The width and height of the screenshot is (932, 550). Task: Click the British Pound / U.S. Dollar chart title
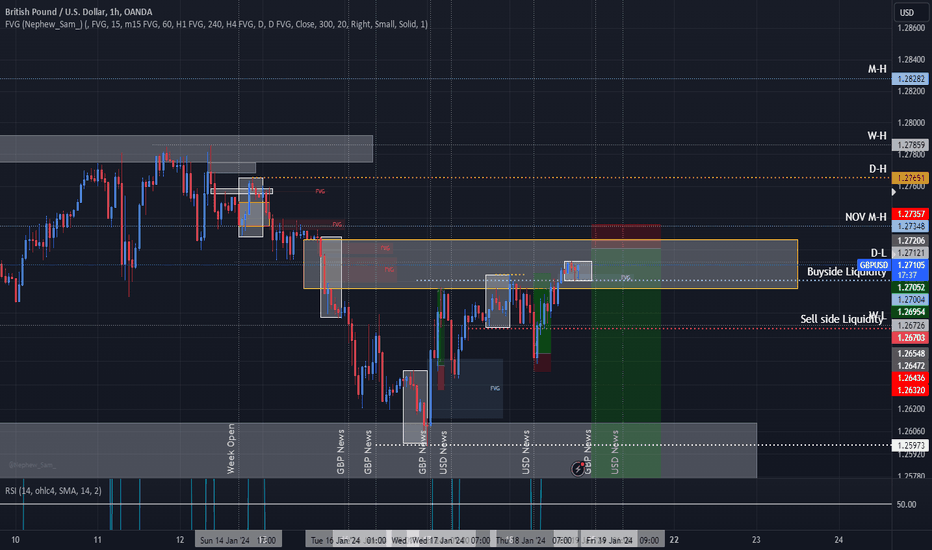(78, 11)
